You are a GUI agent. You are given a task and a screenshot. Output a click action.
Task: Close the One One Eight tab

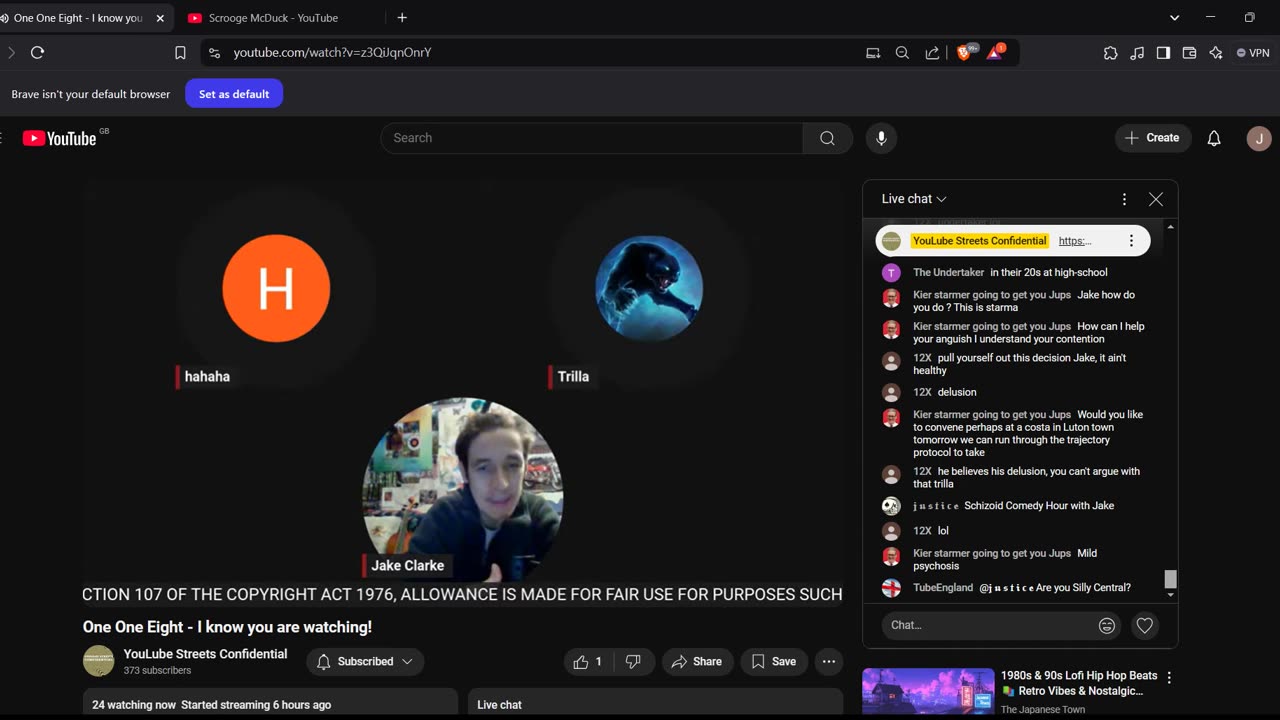(x=160, y=18)
